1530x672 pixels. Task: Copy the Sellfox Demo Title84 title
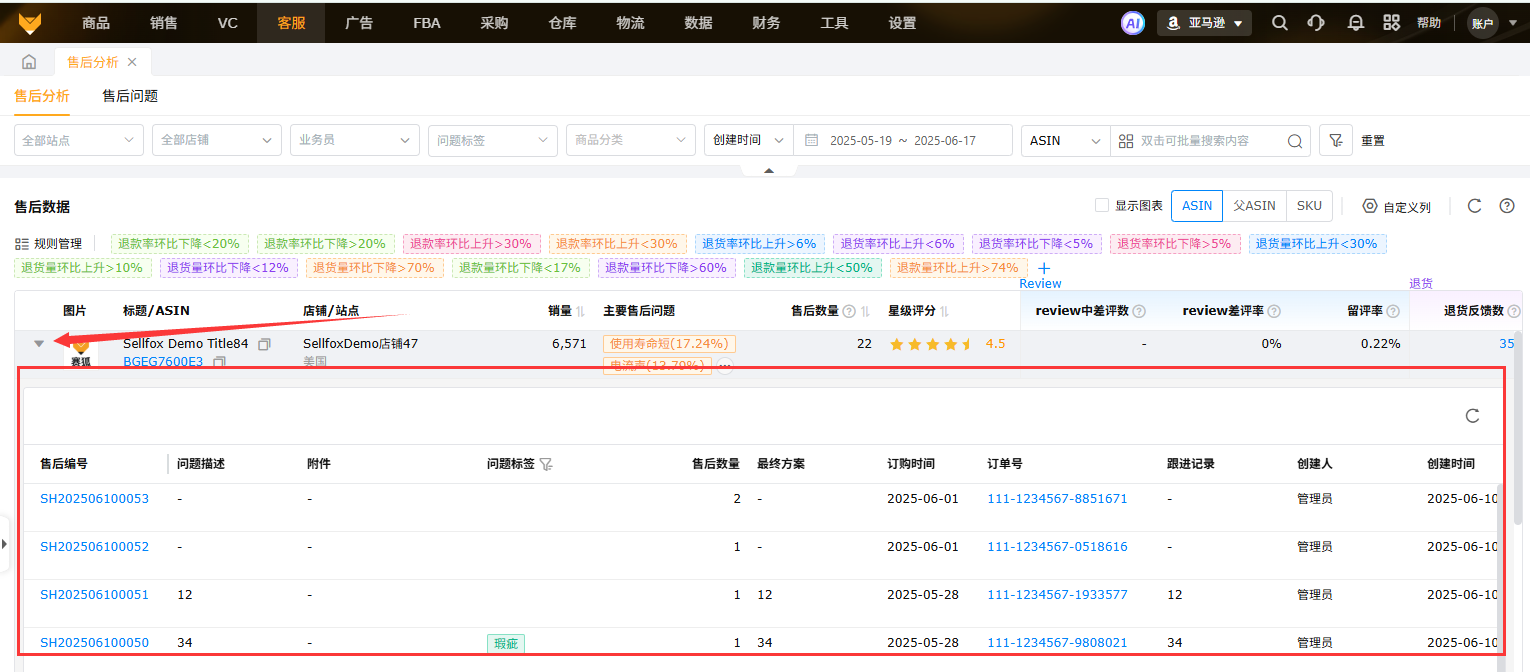pos(264,344)
